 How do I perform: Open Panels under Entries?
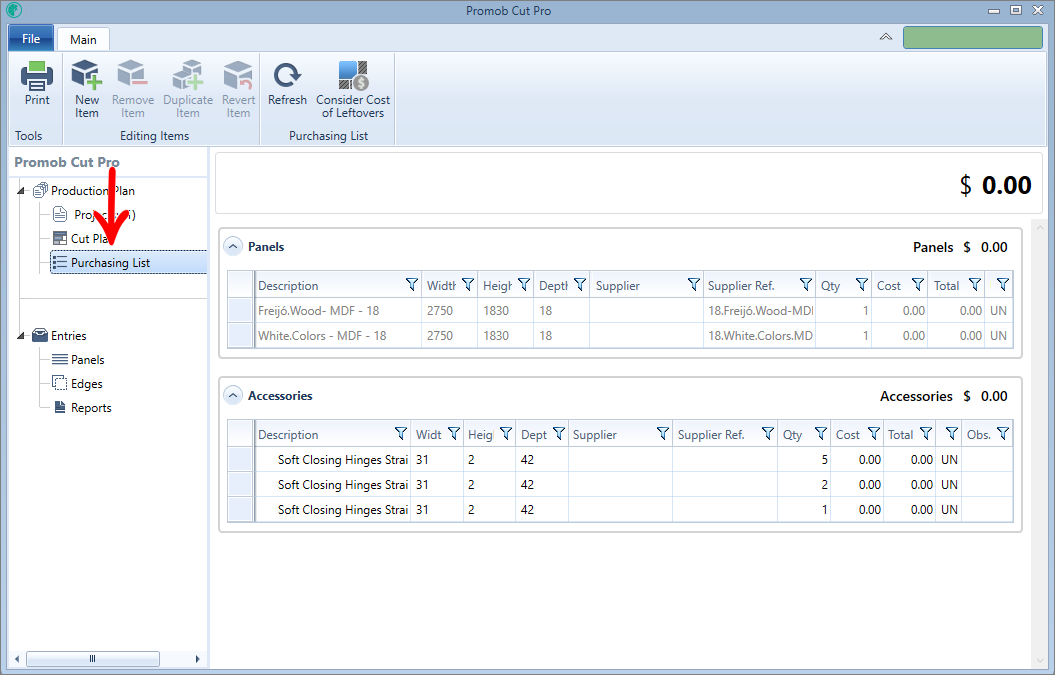(x=87, y=360)
